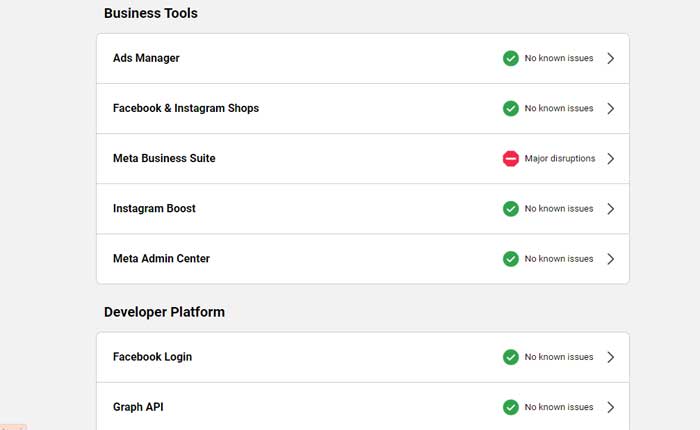Expand Meta Admin Center chevron arrow
The width and height of the screenshot is (700, 430).
tap(610, 258)
